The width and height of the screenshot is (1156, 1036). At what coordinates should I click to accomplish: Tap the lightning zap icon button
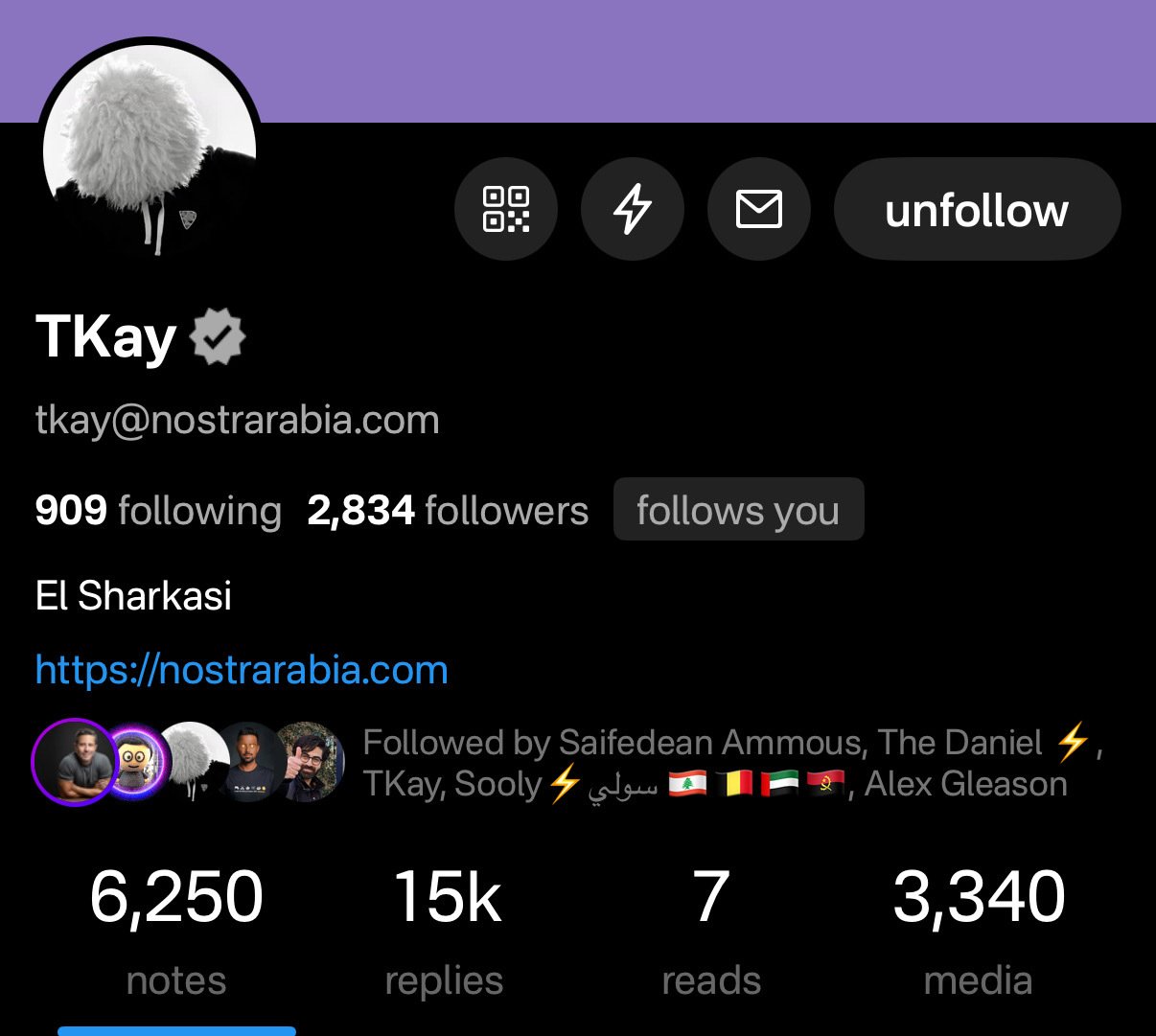[633, 209]
